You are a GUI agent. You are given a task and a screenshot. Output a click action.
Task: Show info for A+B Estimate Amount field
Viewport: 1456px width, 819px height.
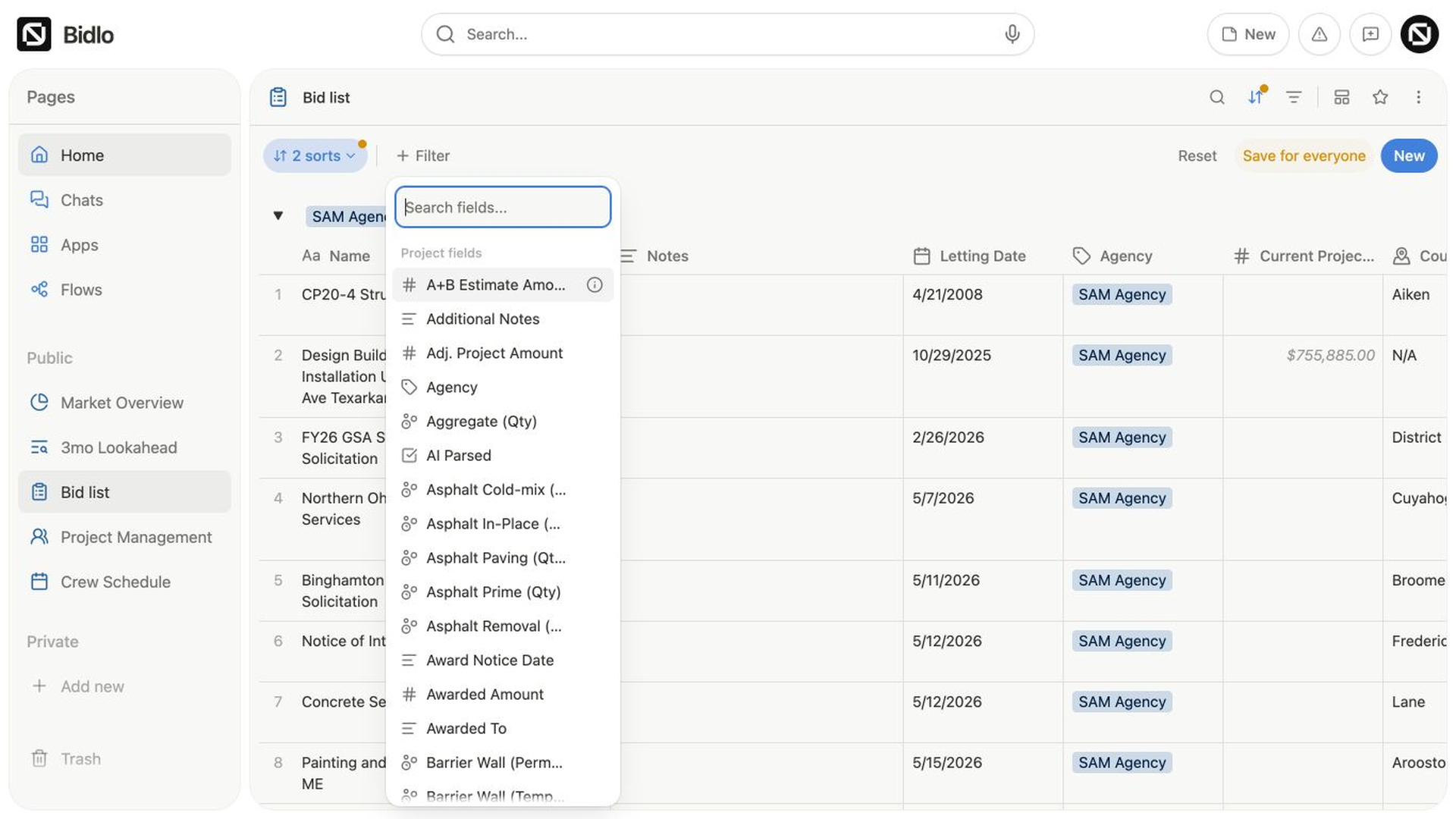(x=595, y=284)
